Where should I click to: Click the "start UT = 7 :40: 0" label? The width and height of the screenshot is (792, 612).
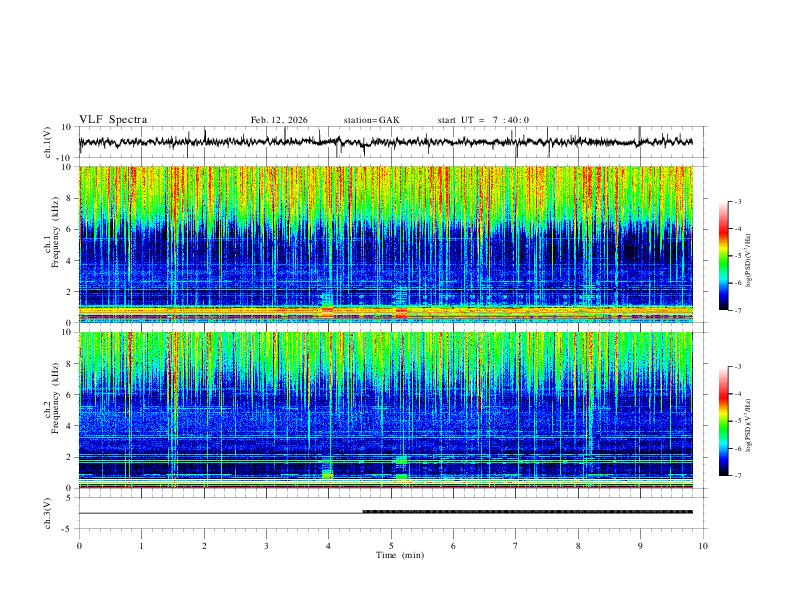pos(483,120)
